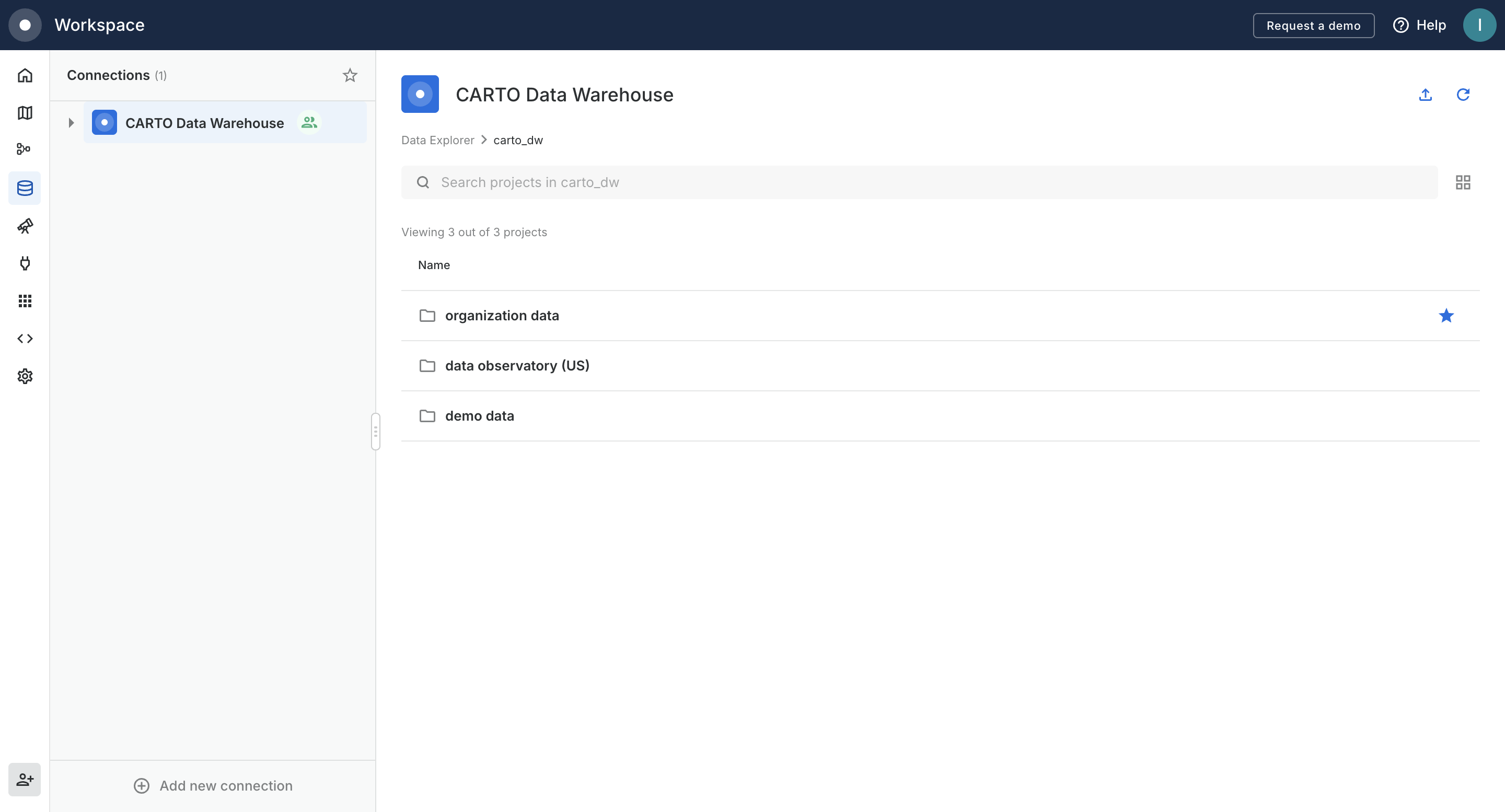Go to Home in sidebar

(x=25, y=75)
